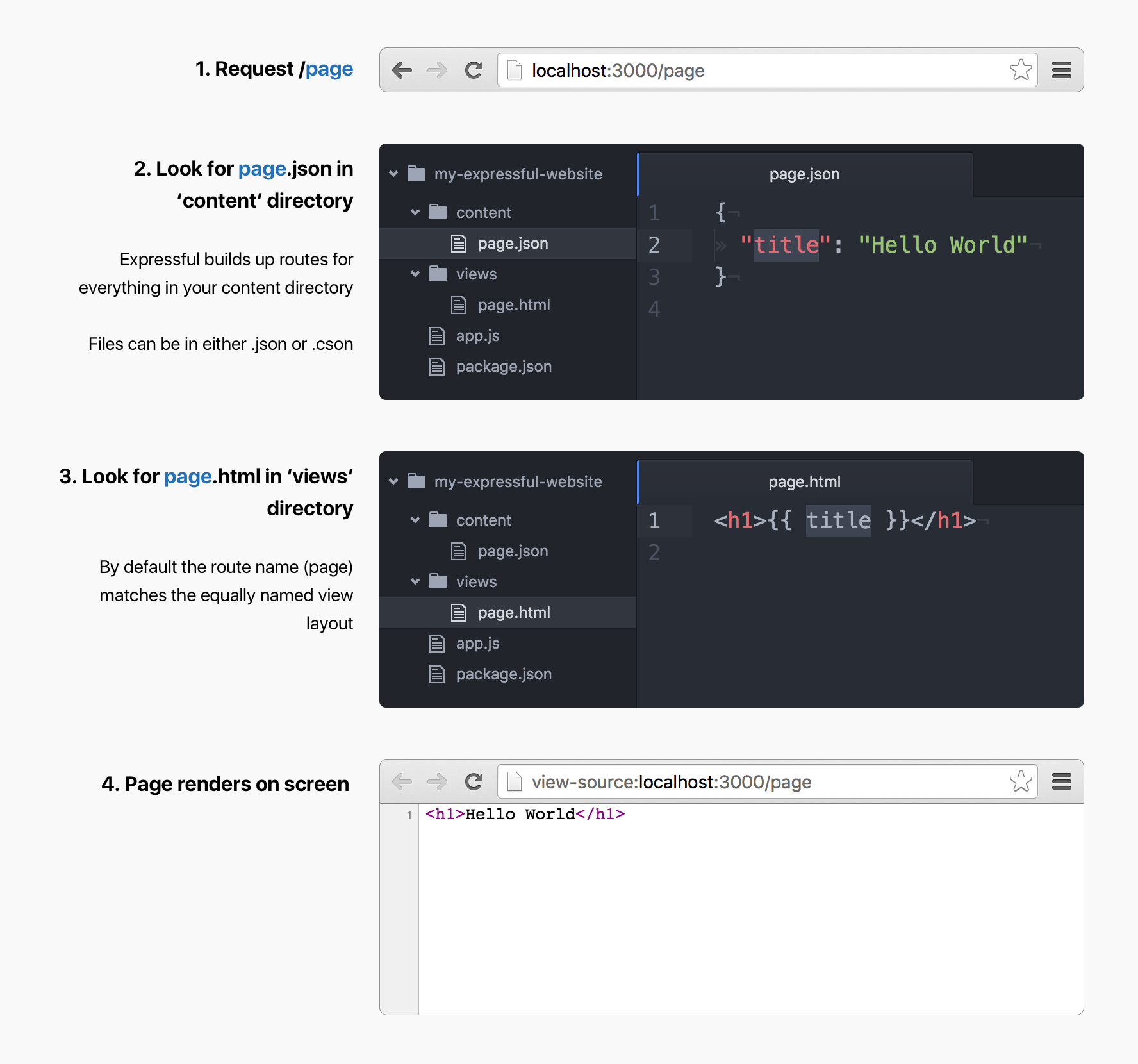Switch to the page.json editor tab
Viewport: 1138px width, 1064px height.
tap(805, 174)
